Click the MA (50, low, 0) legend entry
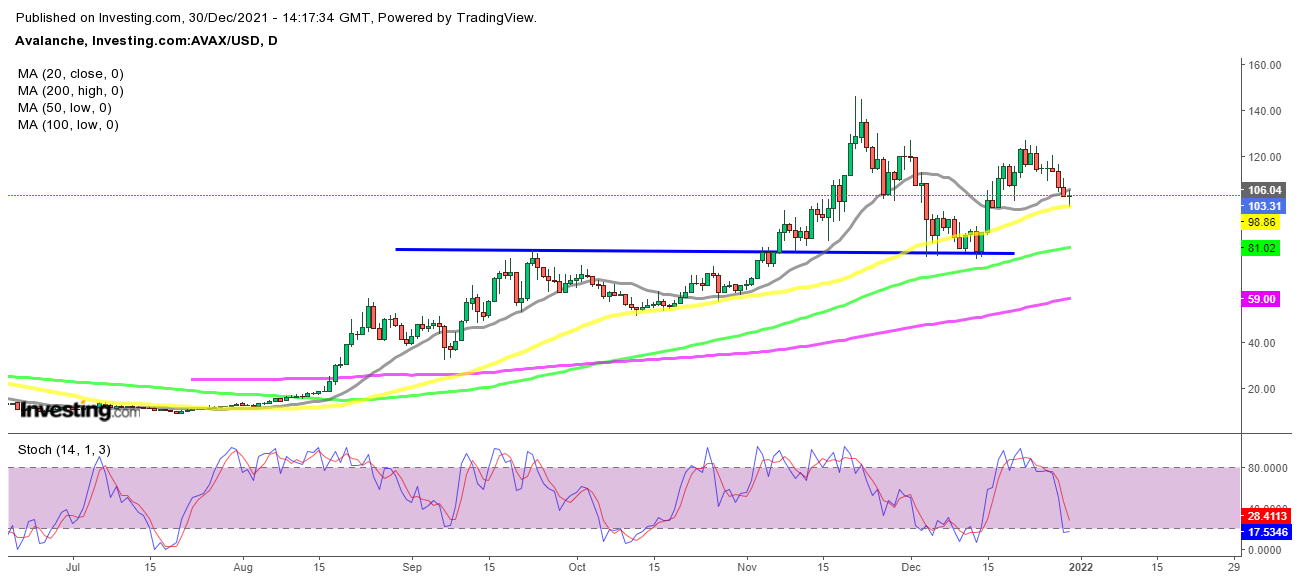Image resolution: width=1299 pixels, height=580 pixels. 64,108
